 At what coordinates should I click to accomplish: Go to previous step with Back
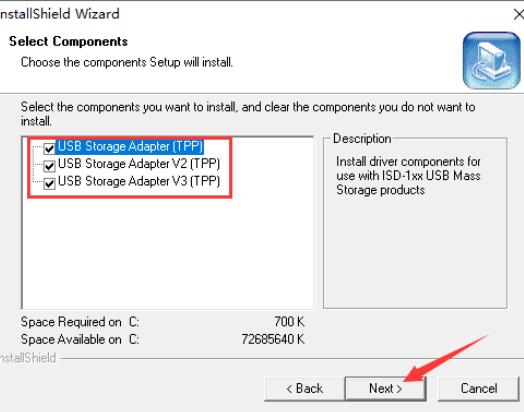(304, 389)
